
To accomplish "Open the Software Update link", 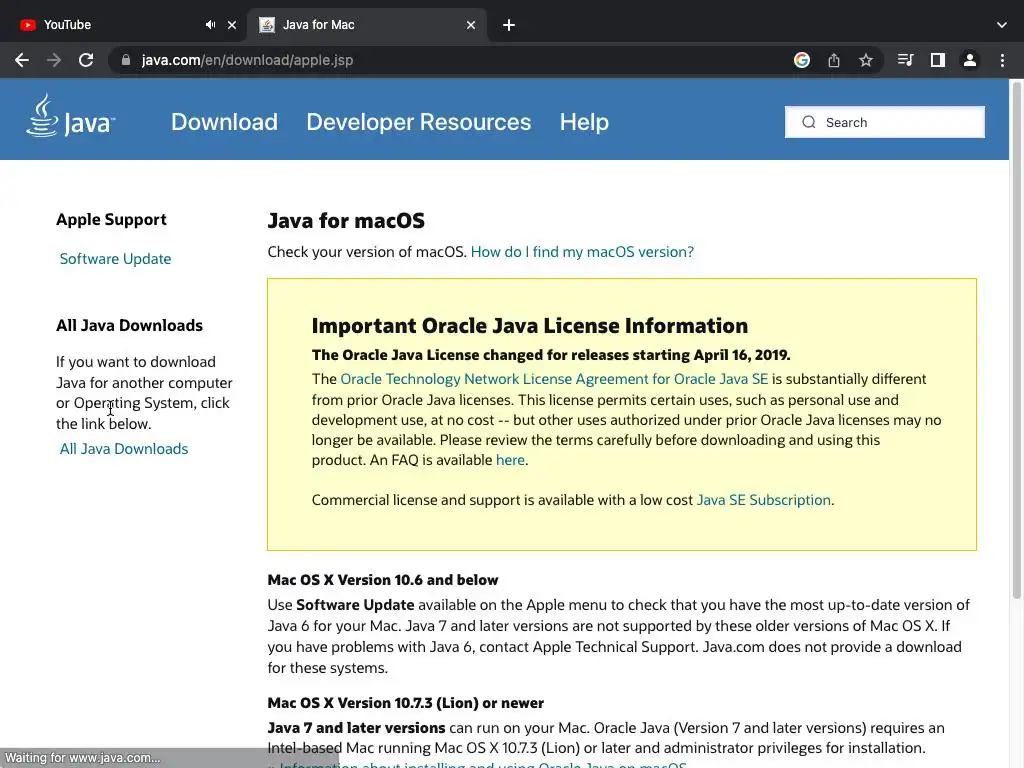I will pos(116,259).
